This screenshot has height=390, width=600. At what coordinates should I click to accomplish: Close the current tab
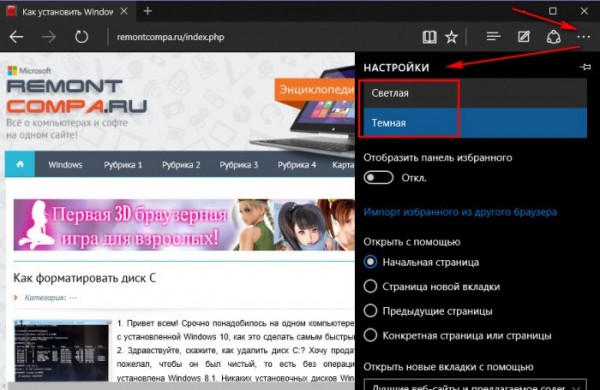point(124,11)
